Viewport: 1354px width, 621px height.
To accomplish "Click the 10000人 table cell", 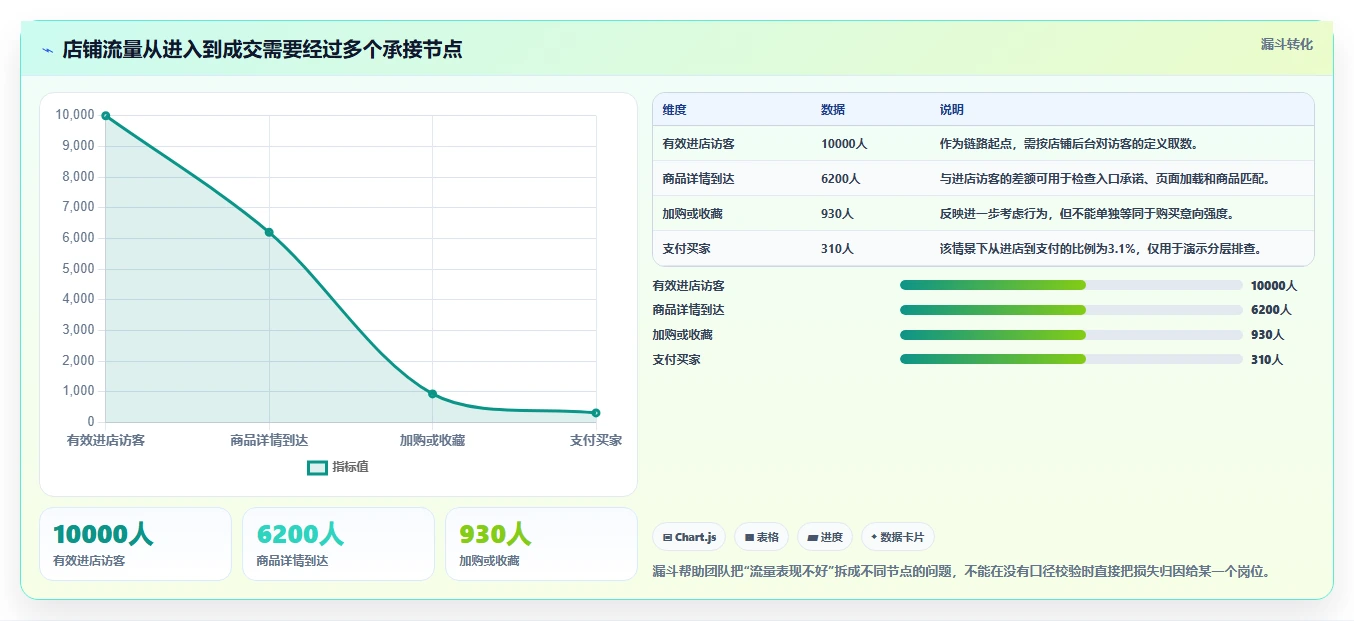I will [844, 144].
